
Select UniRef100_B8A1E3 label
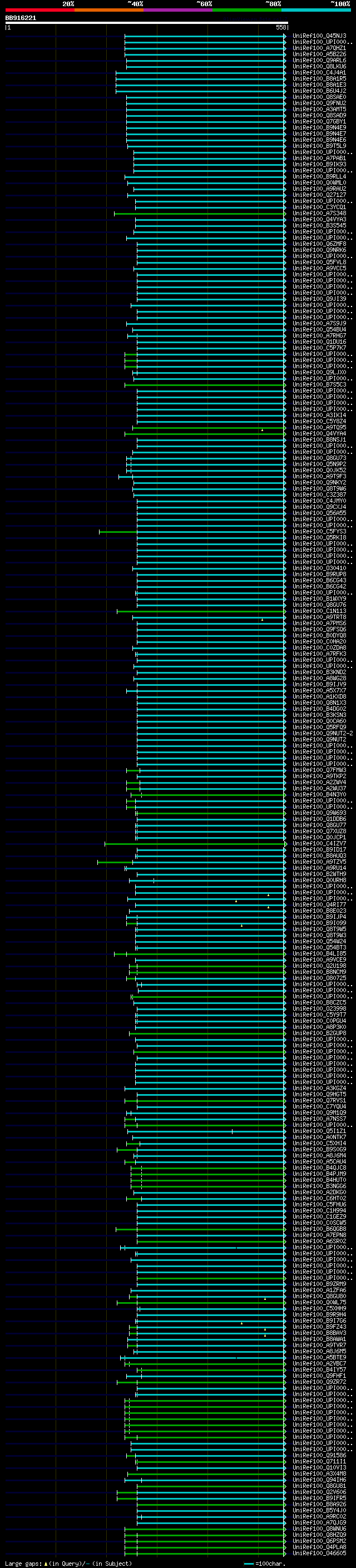[x=319, y=85]
